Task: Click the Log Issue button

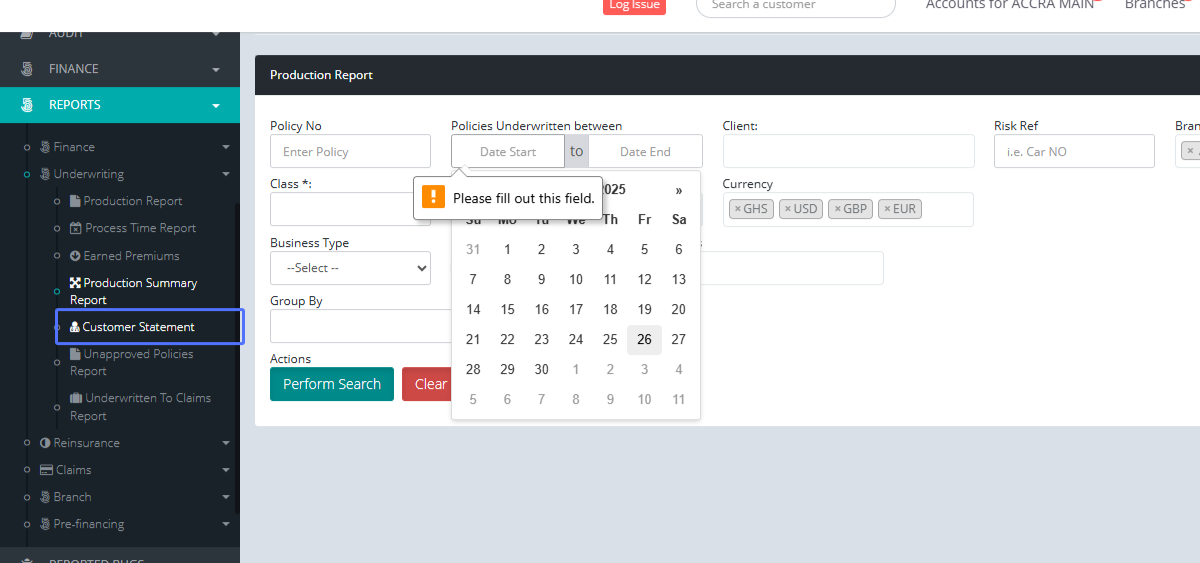Action: [634, 5]
